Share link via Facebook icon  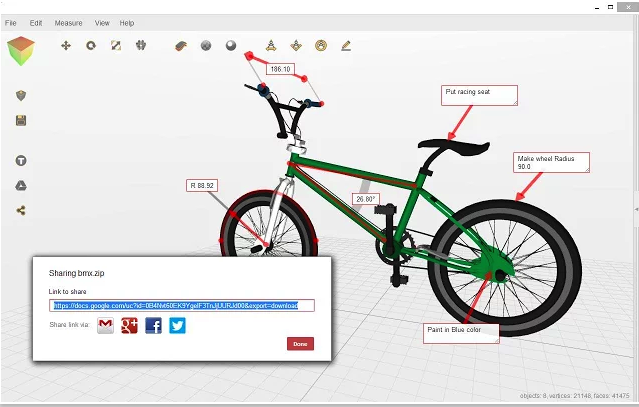pyautogui.click(x=154, y=326)
